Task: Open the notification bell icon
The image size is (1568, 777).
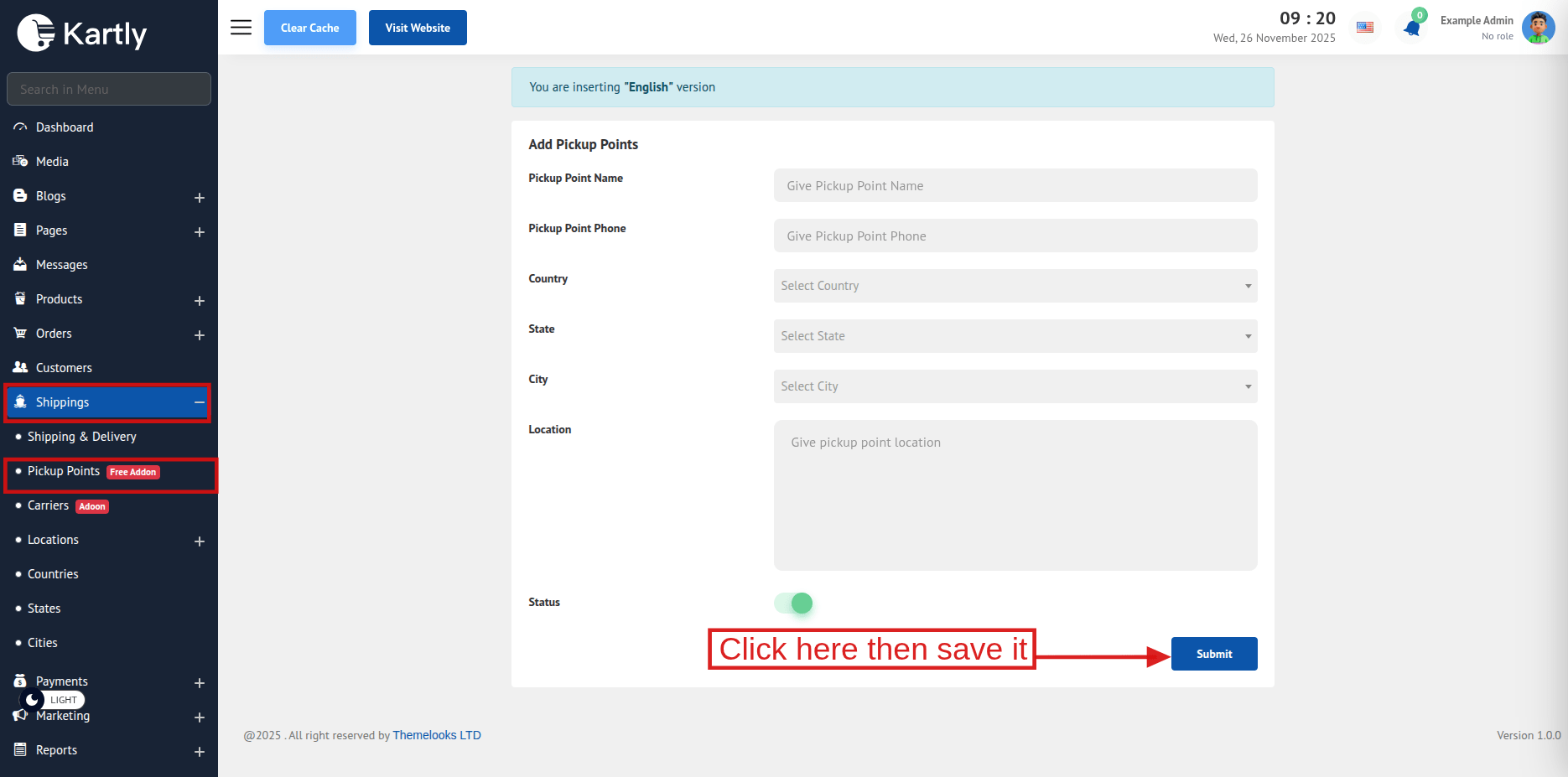Action: (1412, 28)
